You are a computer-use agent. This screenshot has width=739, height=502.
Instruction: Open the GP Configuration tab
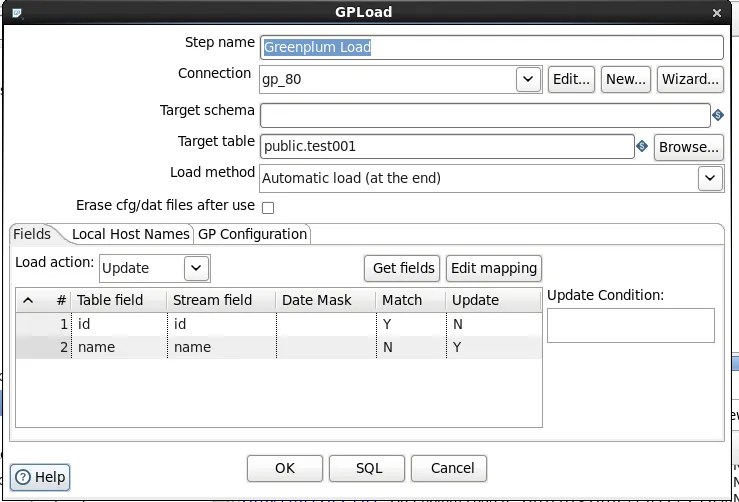pyautogui.click(x=252, y=234)
